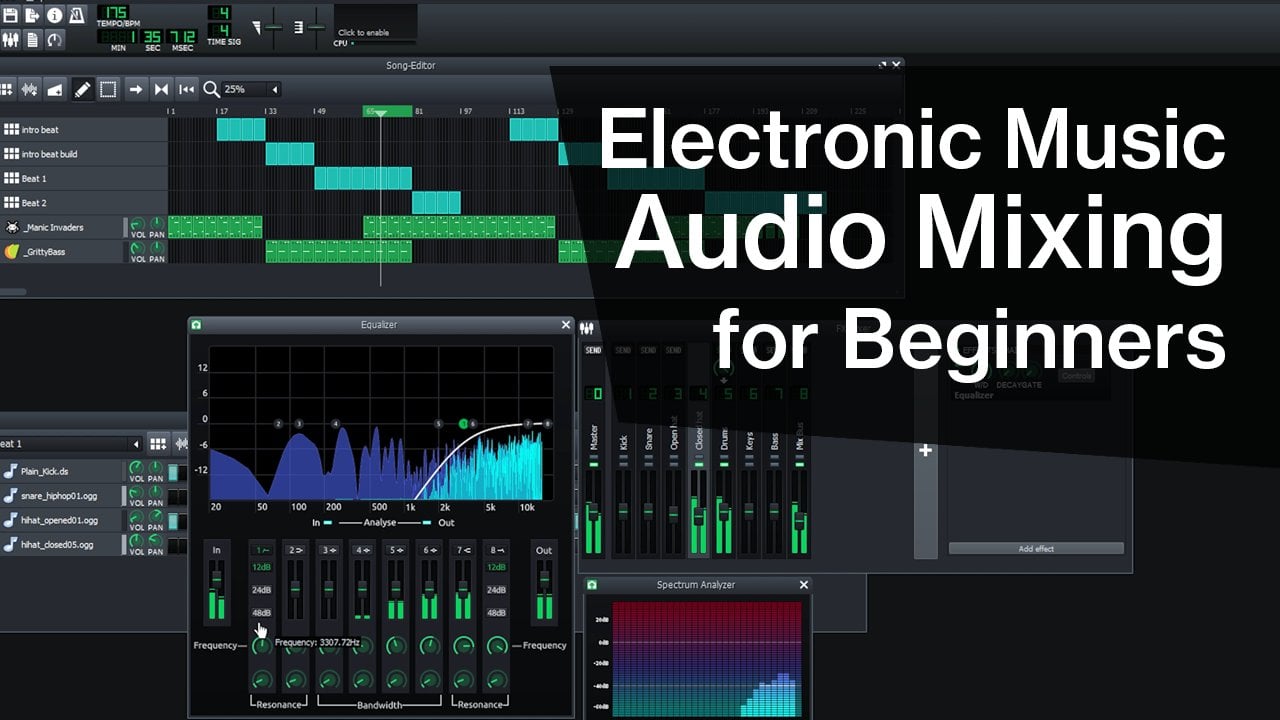Open the Beat 1 pattern selector dropdown
The width and height of the screenshot is (1280, 720).
click(x=136, y=444)
